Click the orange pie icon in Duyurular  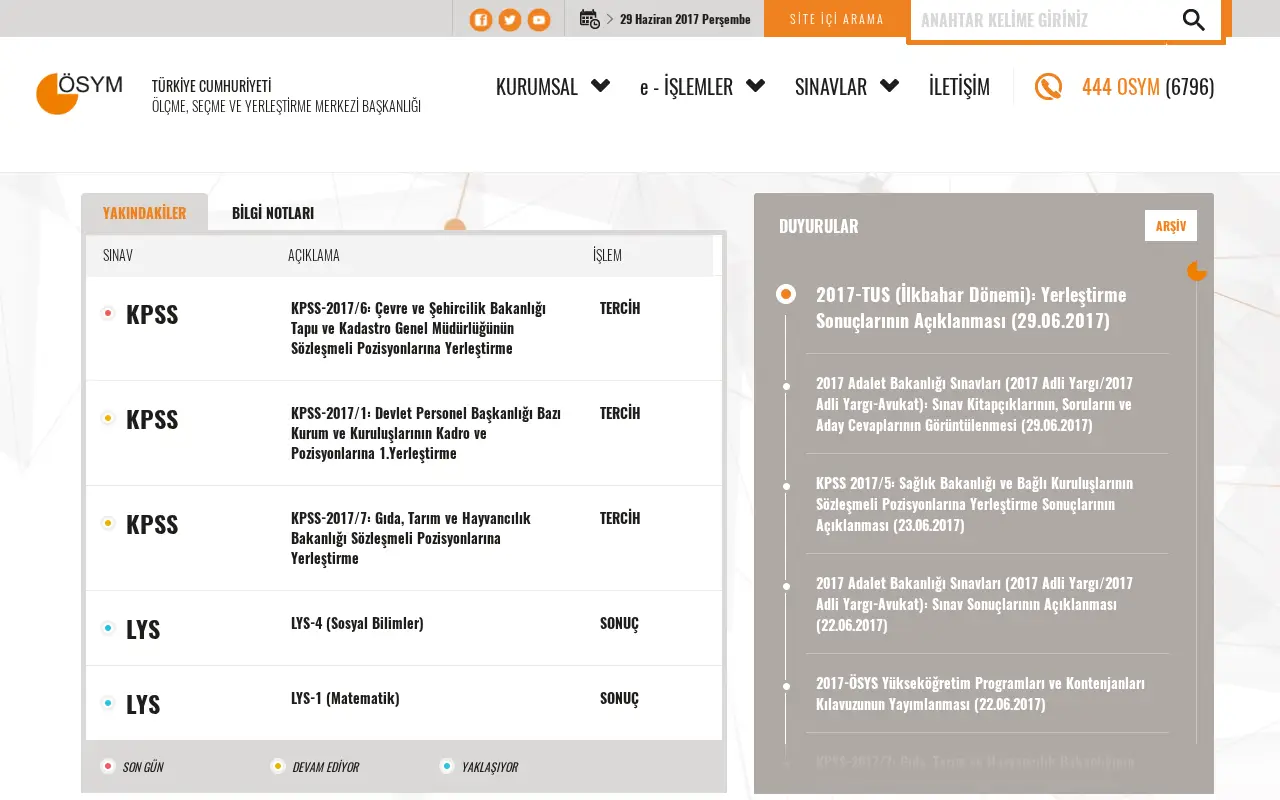click(1197, 271)
